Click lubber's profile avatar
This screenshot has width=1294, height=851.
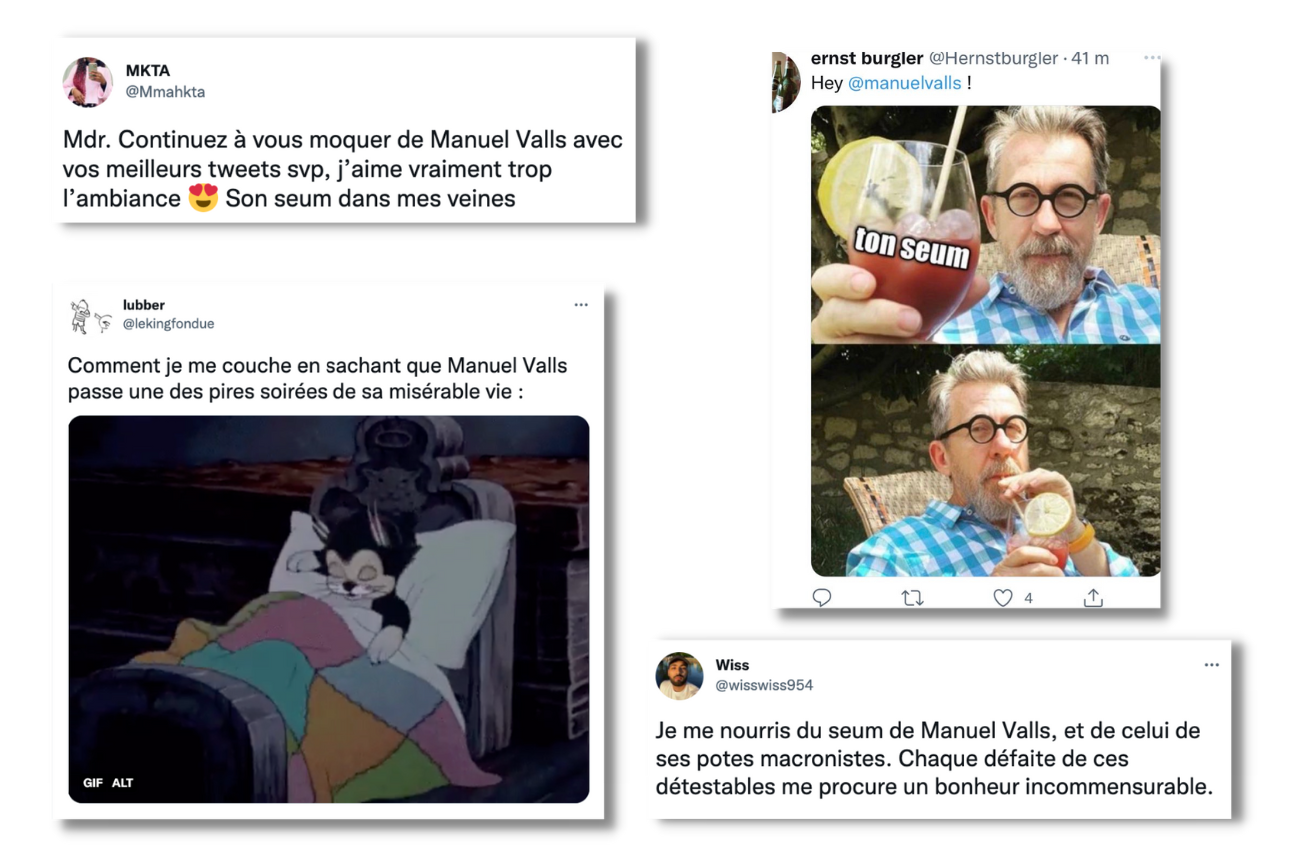[90, 315]
